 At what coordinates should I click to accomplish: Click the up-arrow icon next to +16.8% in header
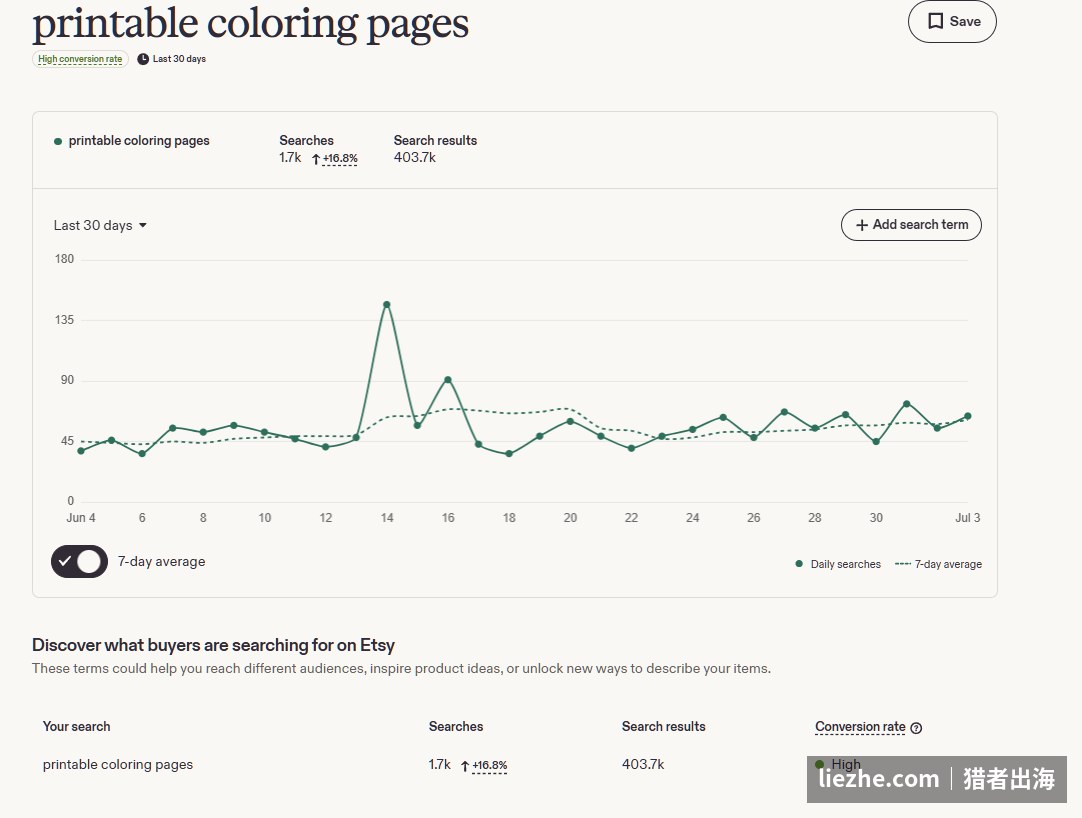315,159
